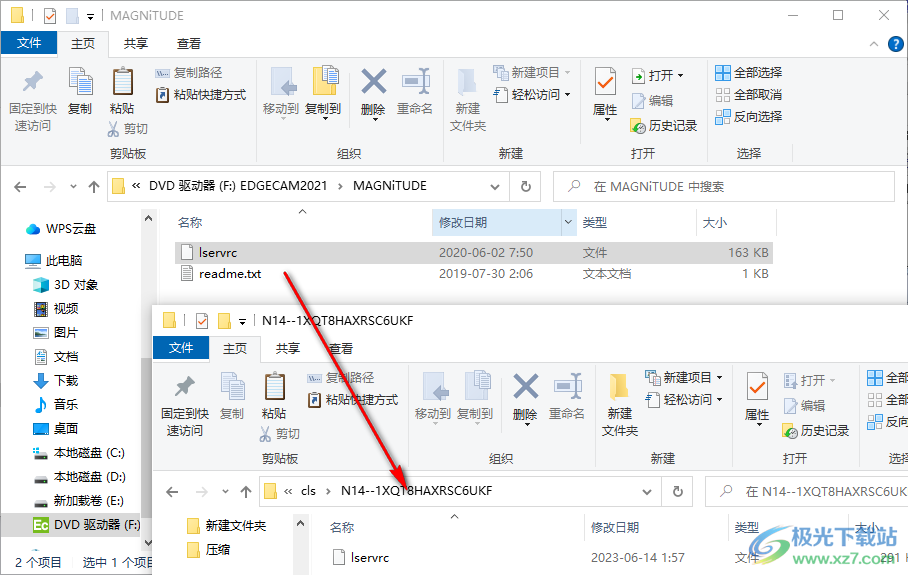This screenshot has height=575, width=908.
Task: Select 主页 tab in MAGNiTUDE window
Action: (83, 43)
